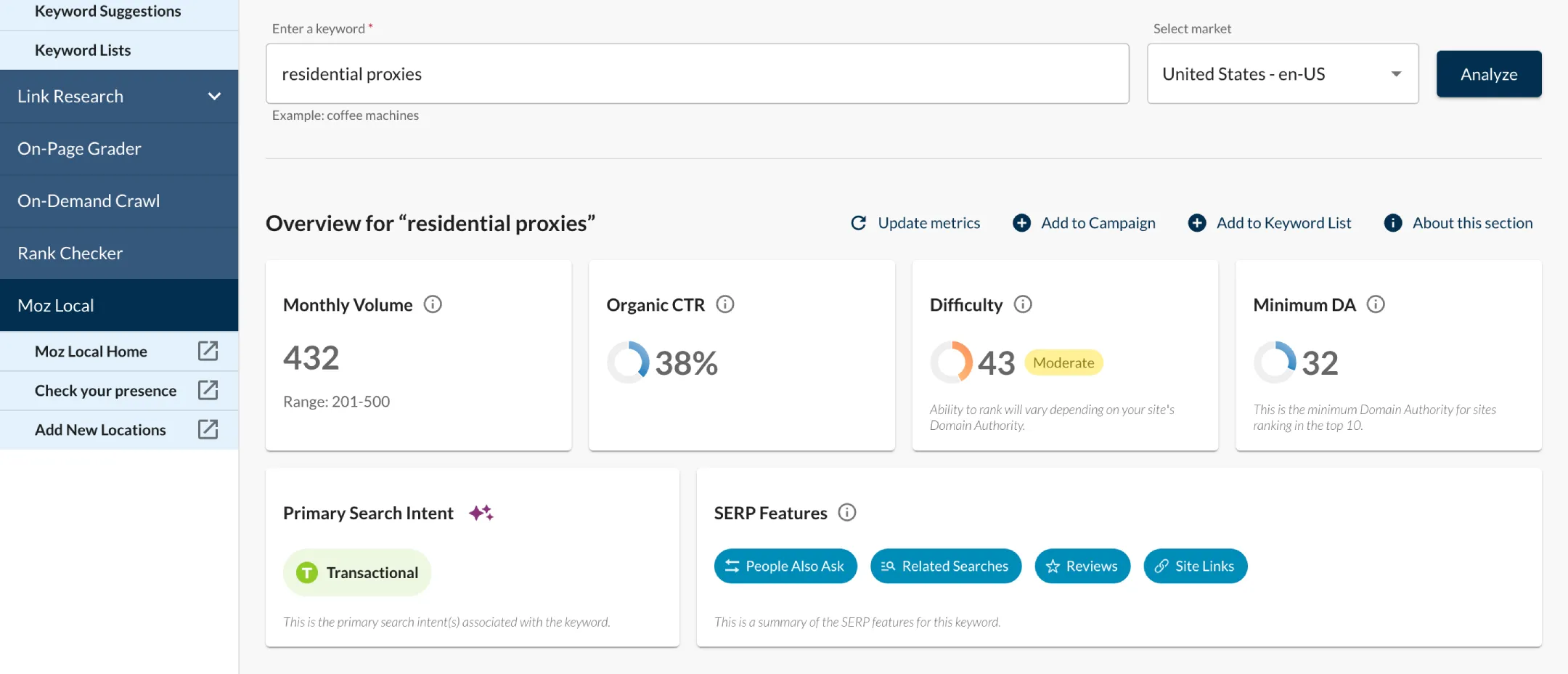Click the Add to Campaign plus icon

(x=1022, y=223)
